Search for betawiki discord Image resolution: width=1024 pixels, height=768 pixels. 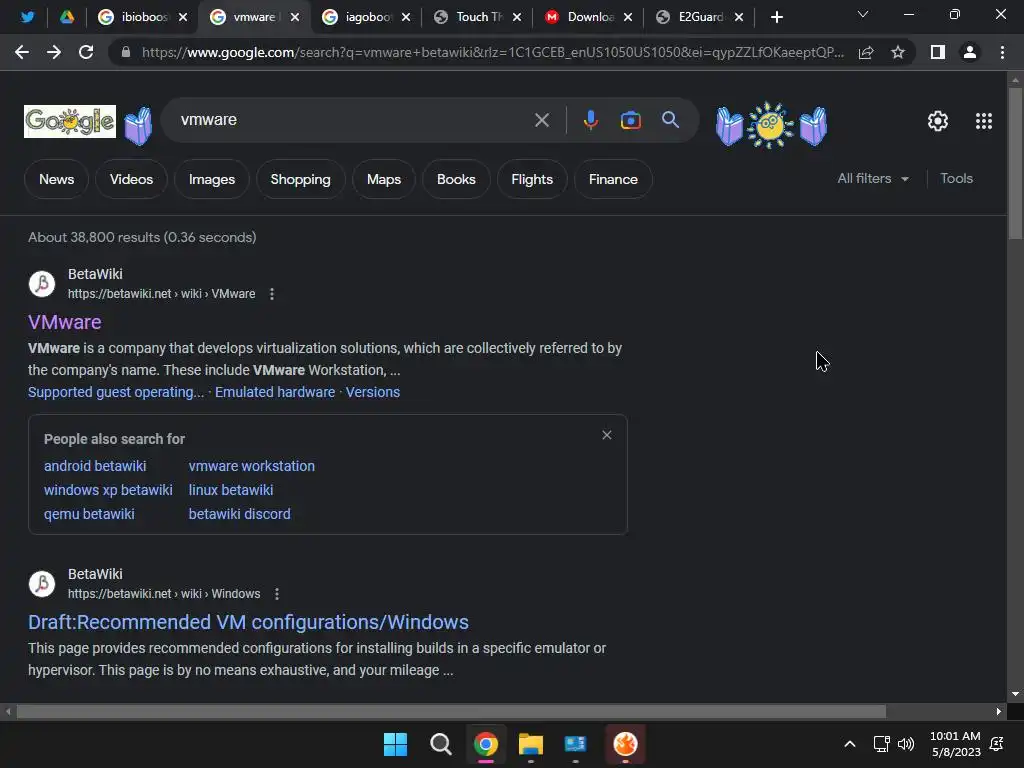(239, 514)
